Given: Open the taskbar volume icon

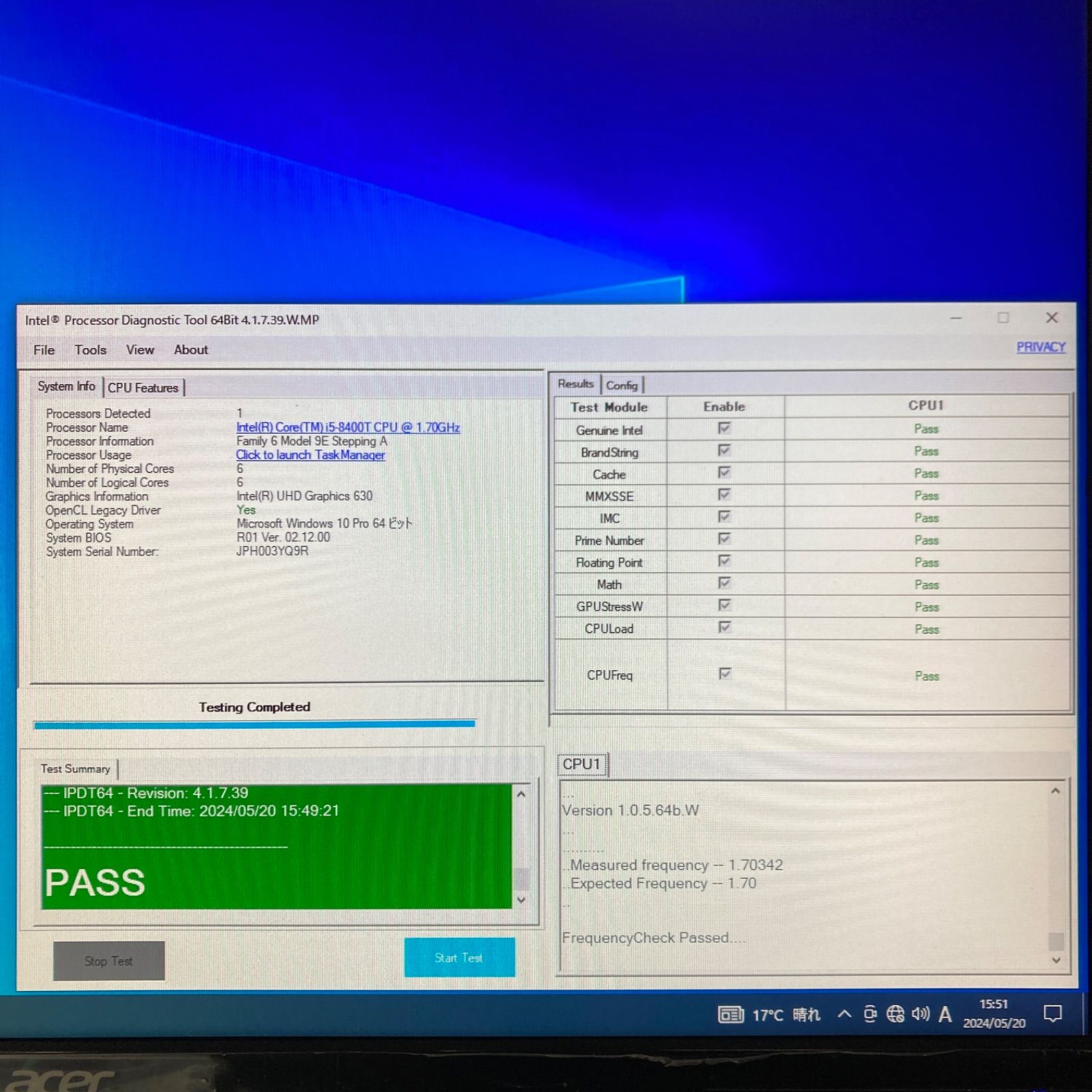Looking at the screenshot, I should pos(920,1014).
